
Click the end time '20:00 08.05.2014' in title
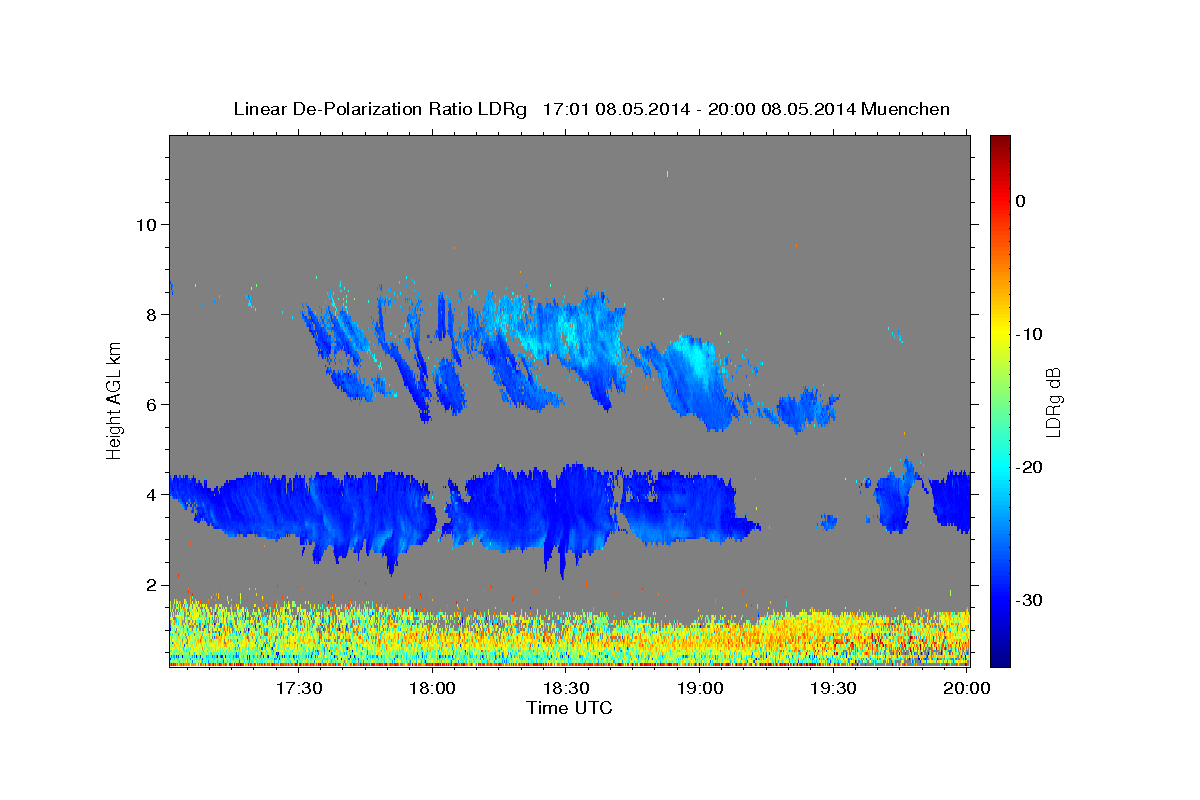pyautogui.click(x=782, y=109)
